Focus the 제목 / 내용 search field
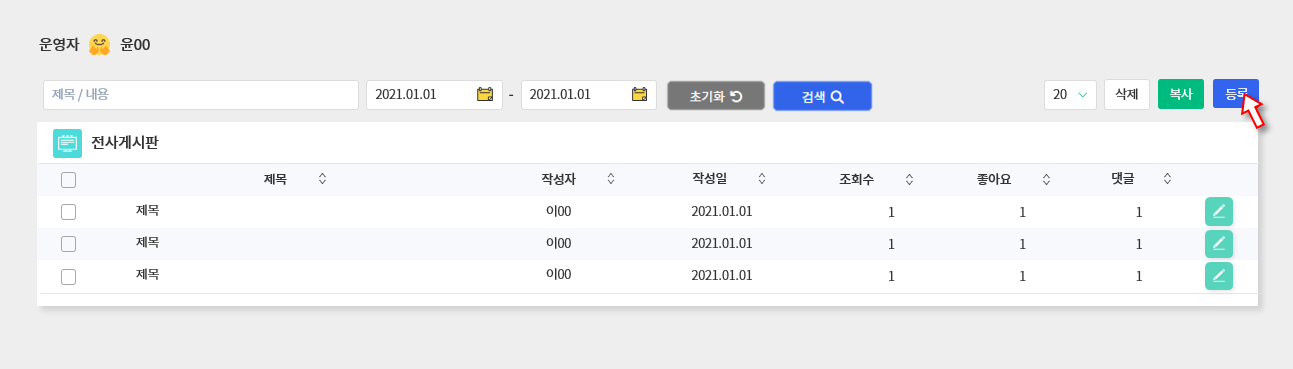The image size is (1293, 369). point(201,95)
